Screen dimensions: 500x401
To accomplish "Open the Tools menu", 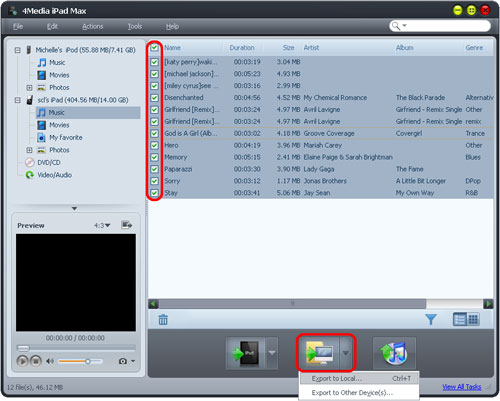I will point(135,26).
